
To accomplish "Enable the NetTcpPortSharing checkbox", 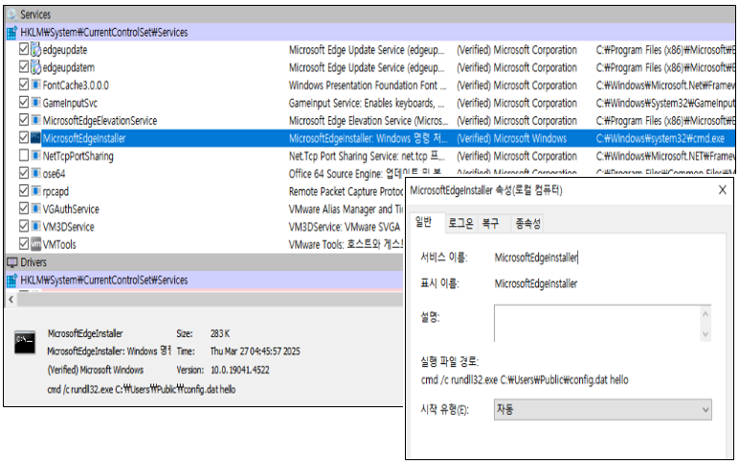I will point(24,155).
